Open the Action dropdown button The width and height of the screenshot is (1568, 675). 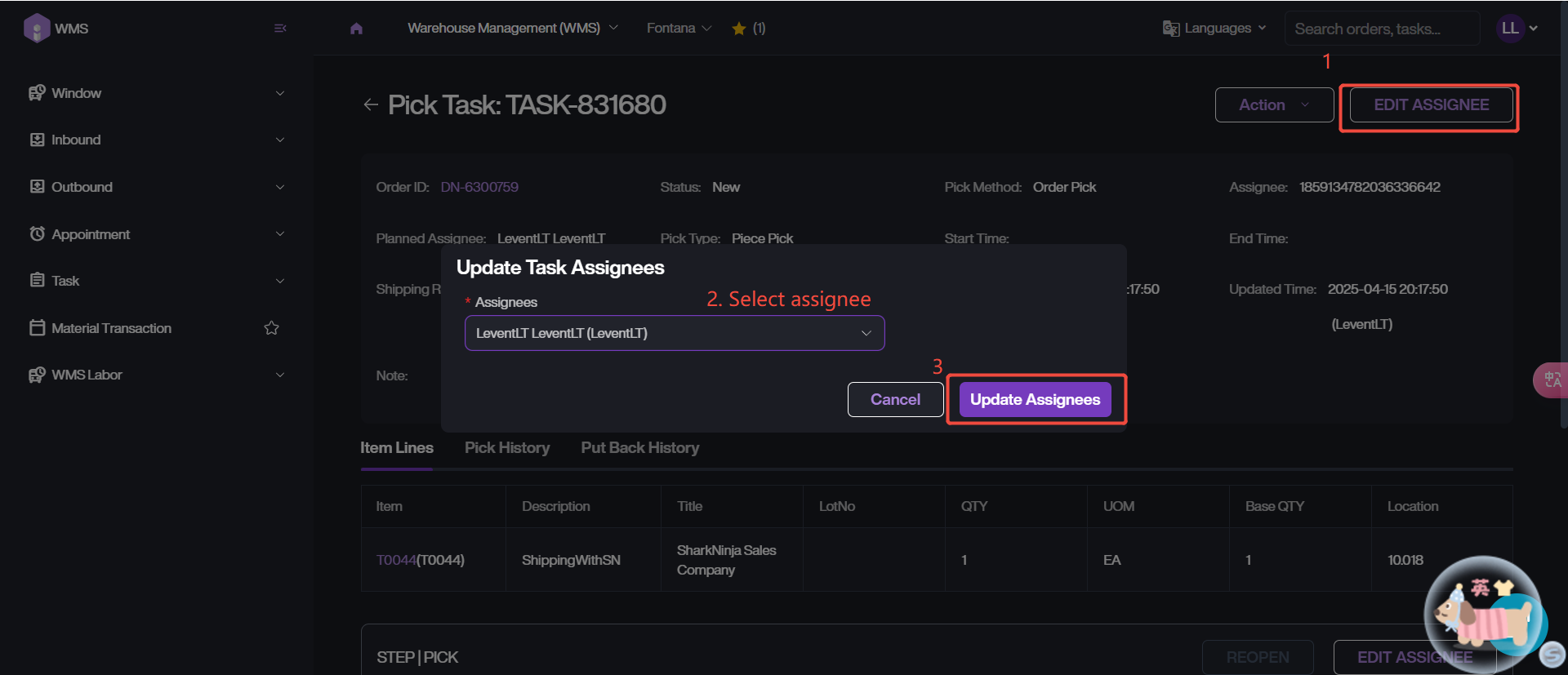pos(1273,105)
